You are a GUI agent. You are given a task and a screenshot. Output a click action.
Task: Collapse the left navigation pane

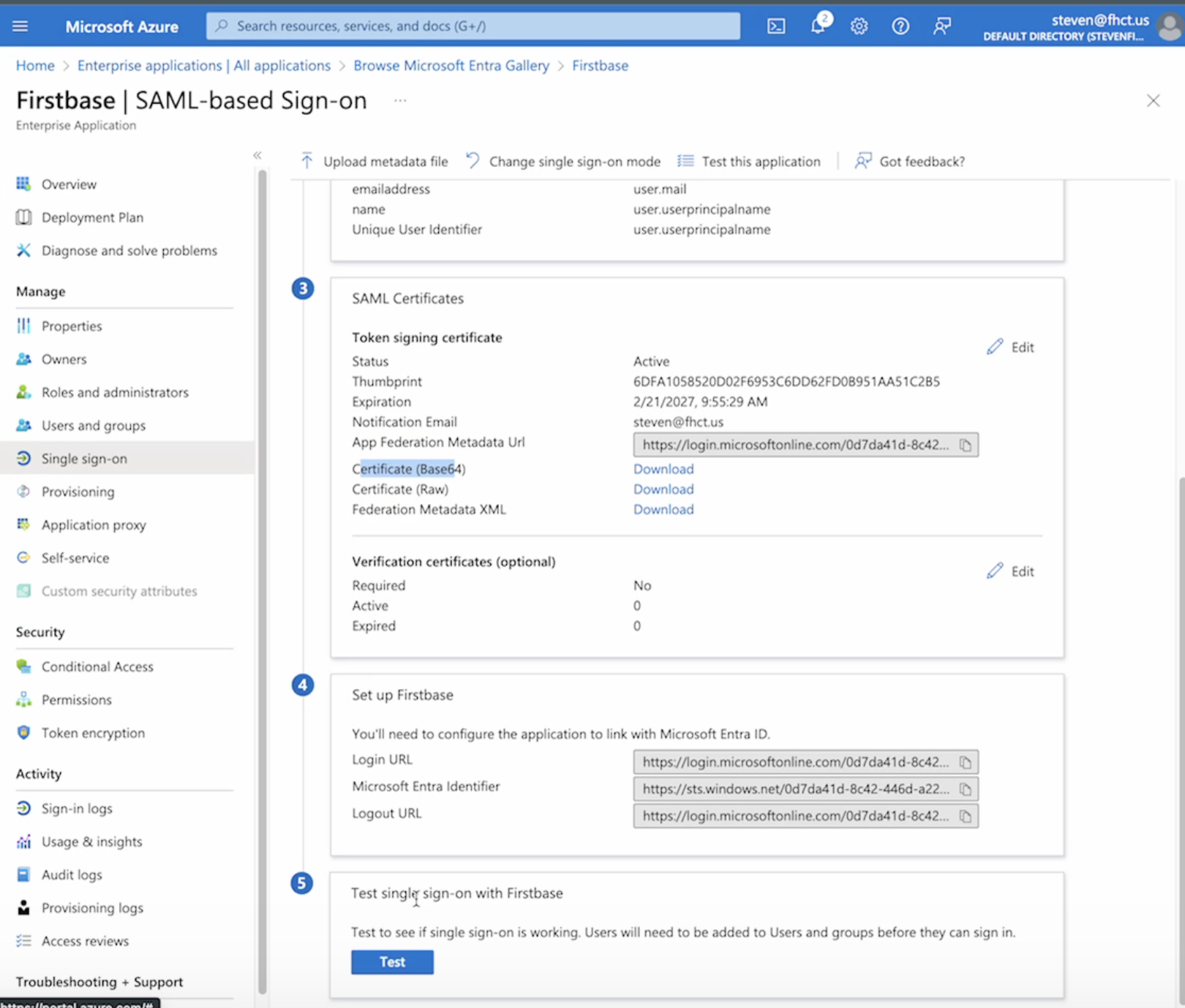point(257,155)
